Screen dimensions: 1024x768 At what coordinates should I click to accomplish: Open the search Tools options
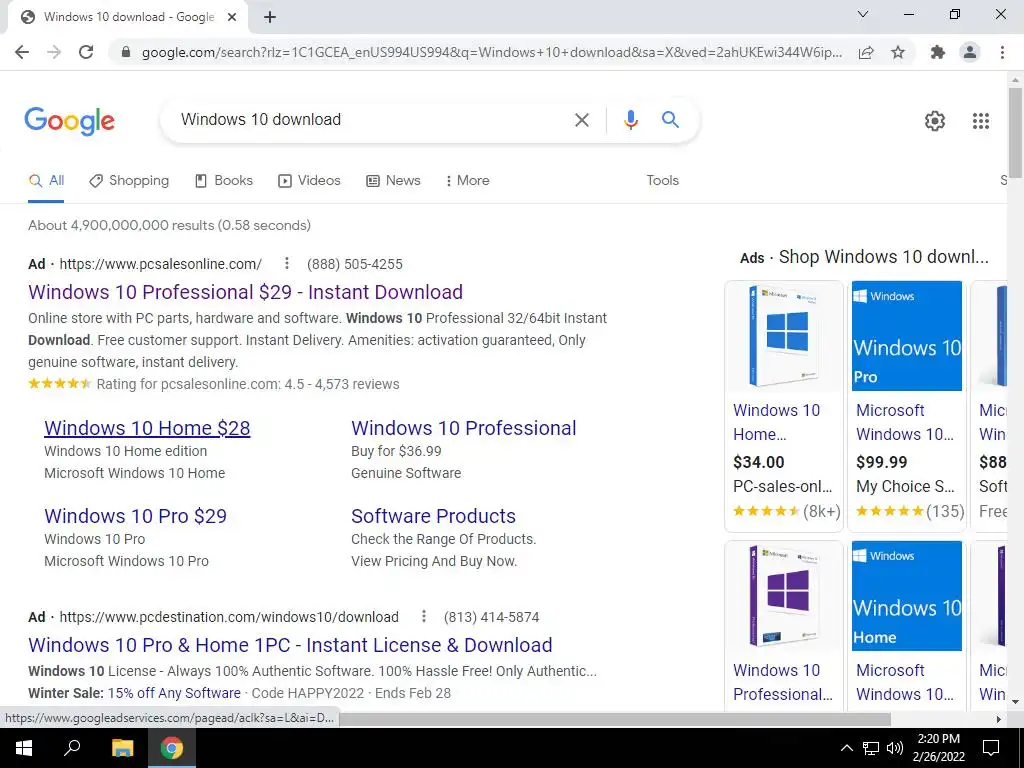[x=662, y=181]
